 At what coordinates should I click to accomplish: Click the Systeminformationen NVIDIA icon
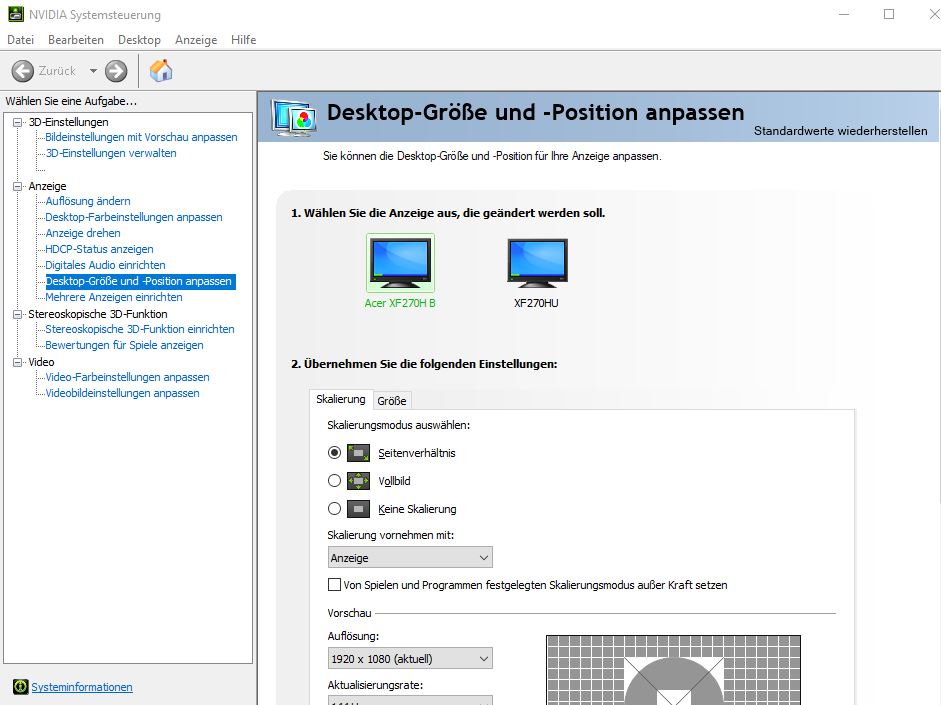coord(20,686)
